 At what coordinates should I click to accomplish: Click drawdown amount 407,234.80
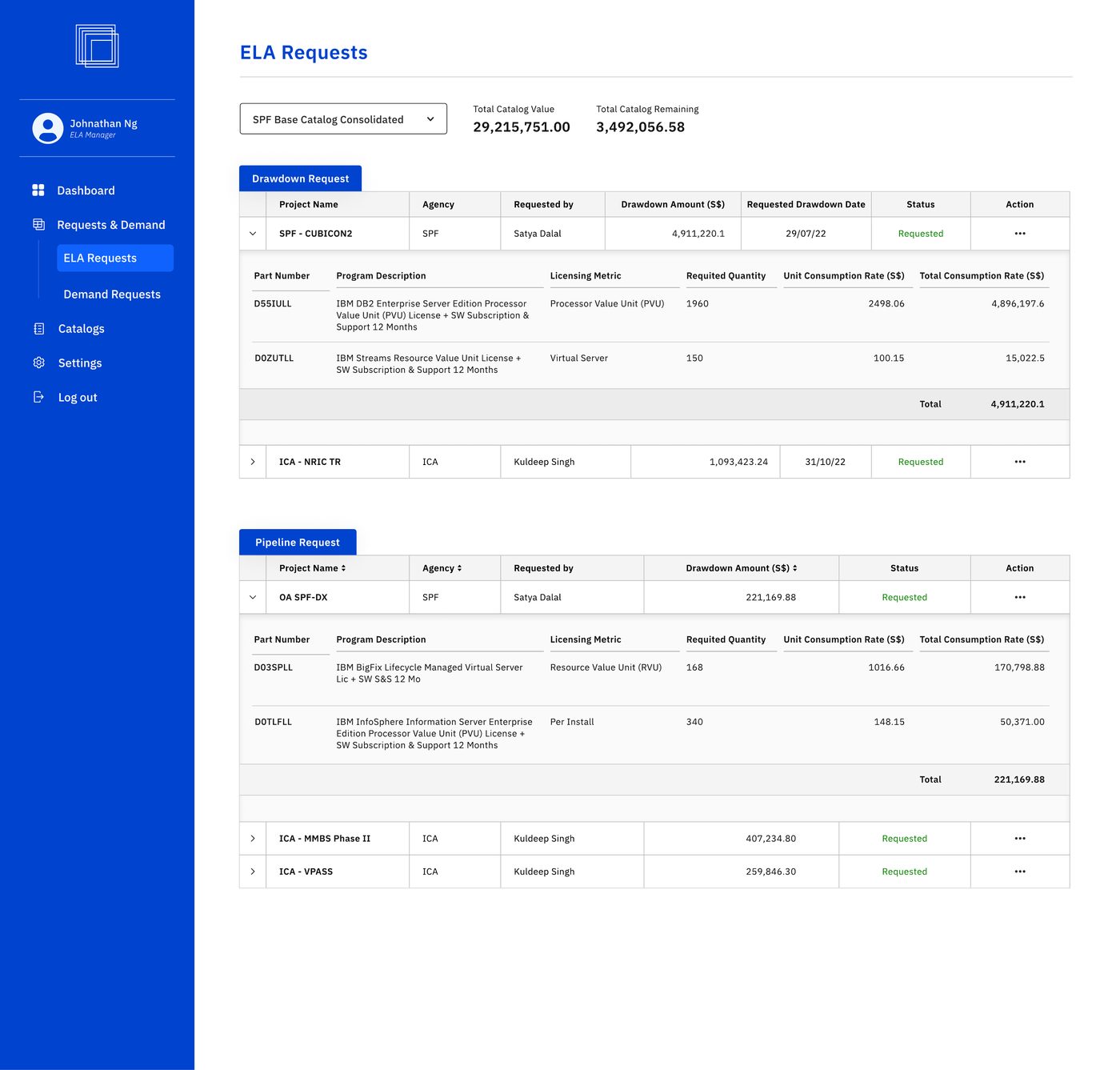[770, 839]
